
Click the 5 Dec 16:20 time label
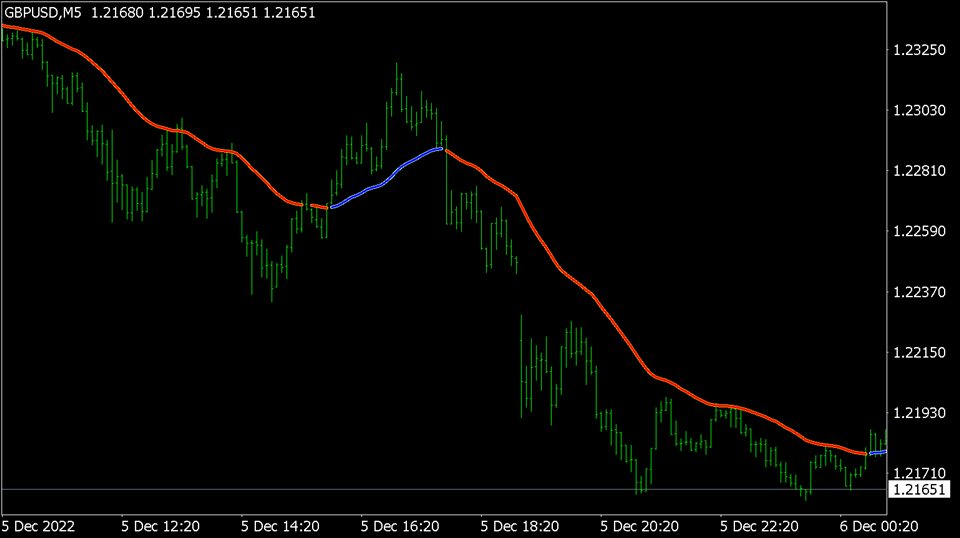400,526
